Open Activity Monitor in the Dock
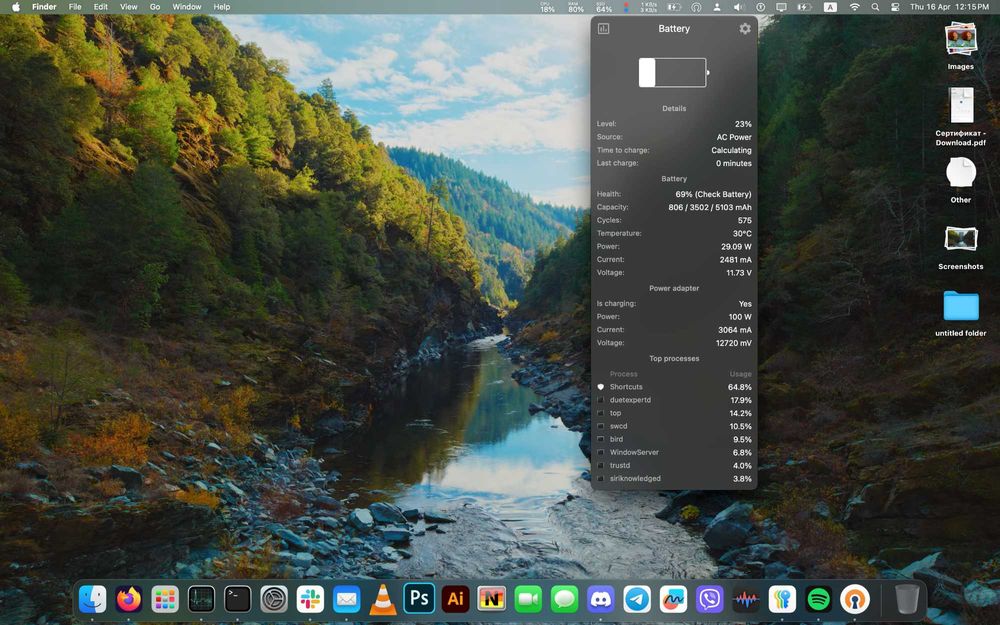1000x625 pixels. coord(202,599)
